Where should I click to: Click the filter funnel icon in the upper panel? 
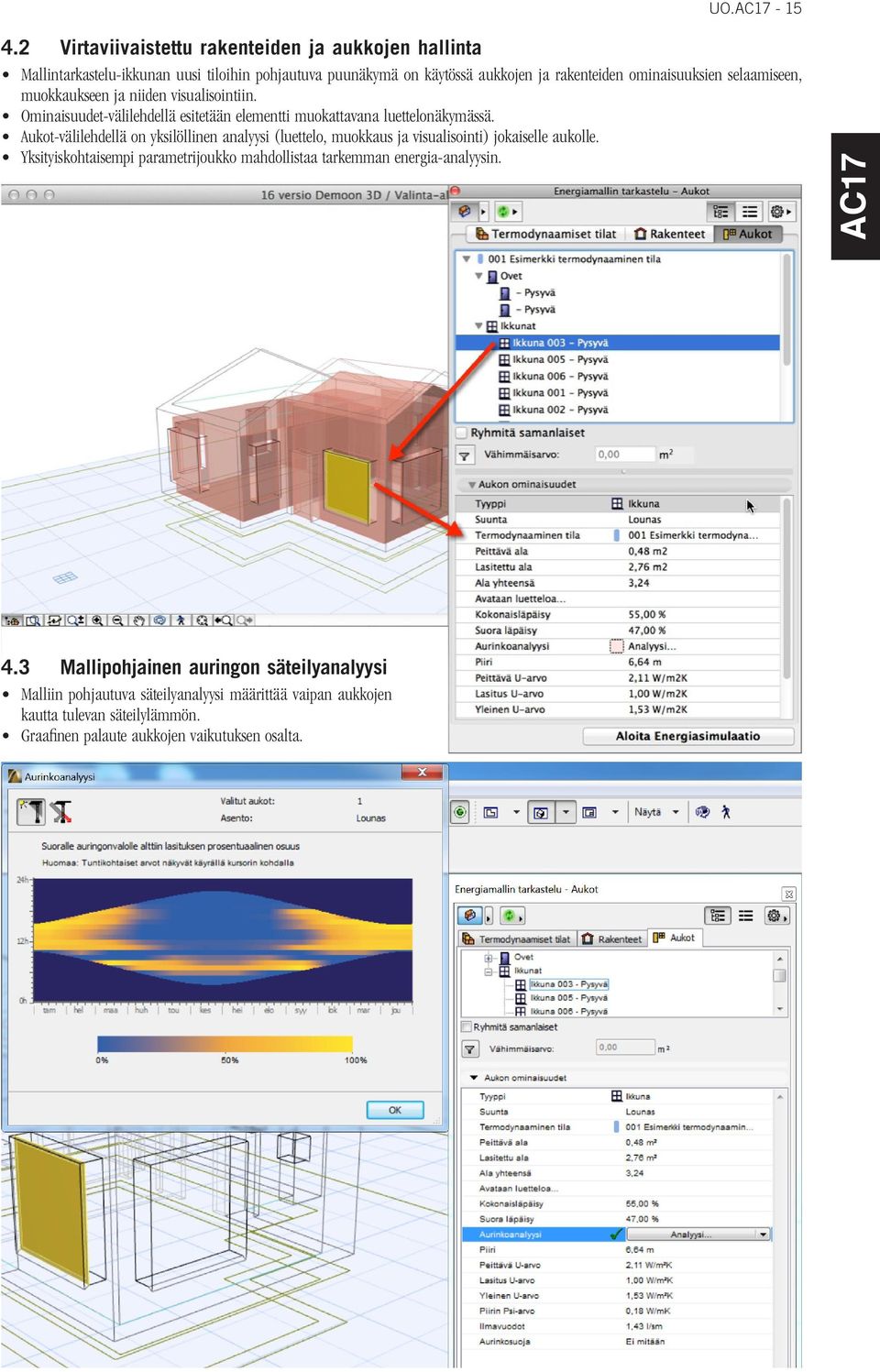point(465,455)
